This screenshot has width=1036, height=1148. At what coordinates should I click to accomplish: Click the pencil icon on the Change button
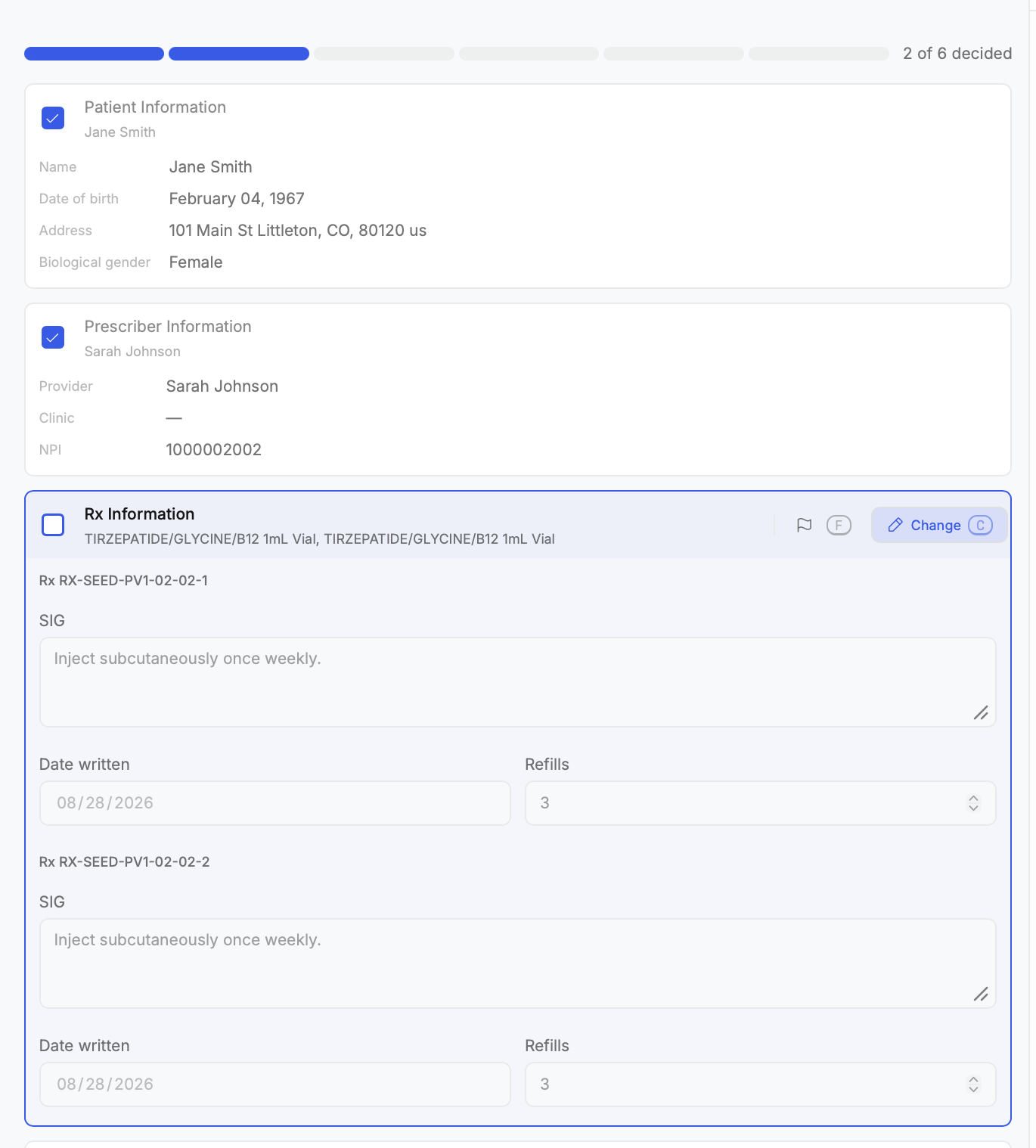click(x=895, y=525)
